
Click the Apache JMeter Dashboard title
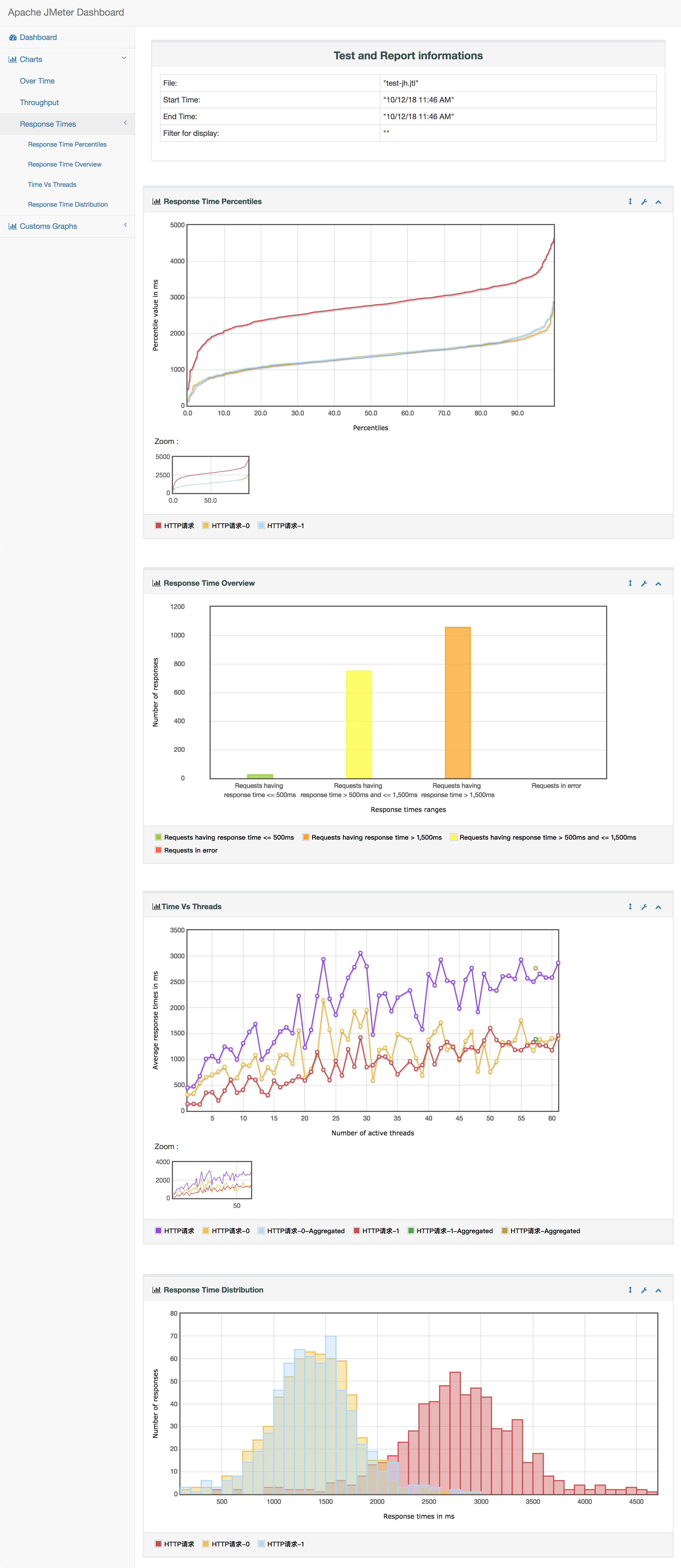(66, 12)
